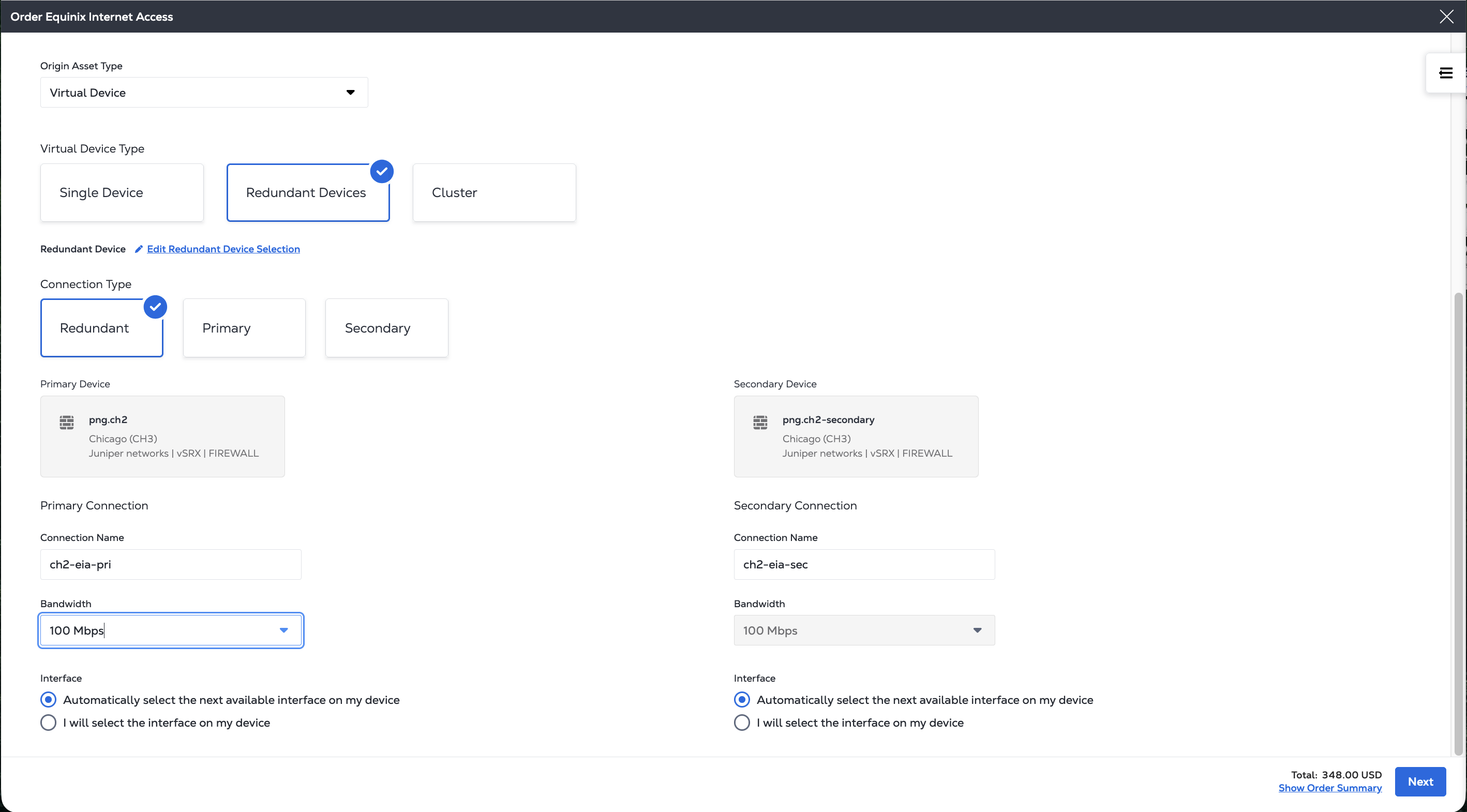Screen dimensions: 1467x812
Task: Click the Next button
Action: [1420, 781]
